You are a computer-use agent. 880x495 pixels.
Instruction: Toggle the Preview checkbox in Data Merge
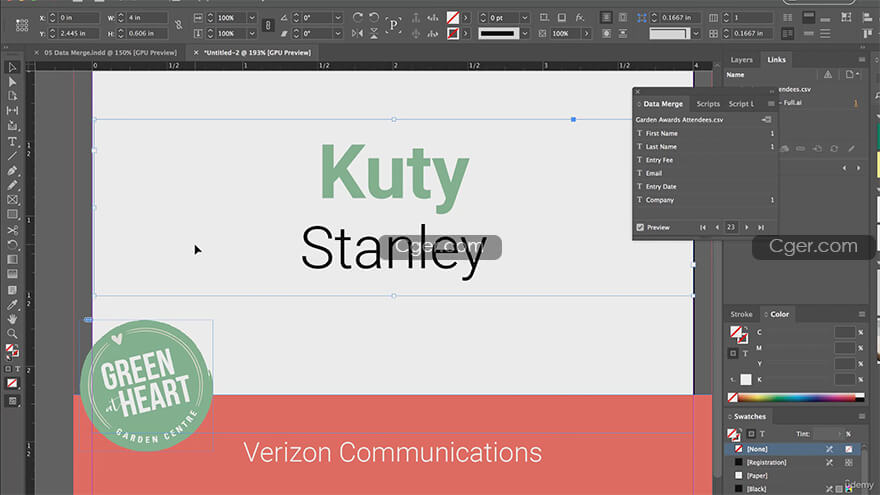coord(640,227)
